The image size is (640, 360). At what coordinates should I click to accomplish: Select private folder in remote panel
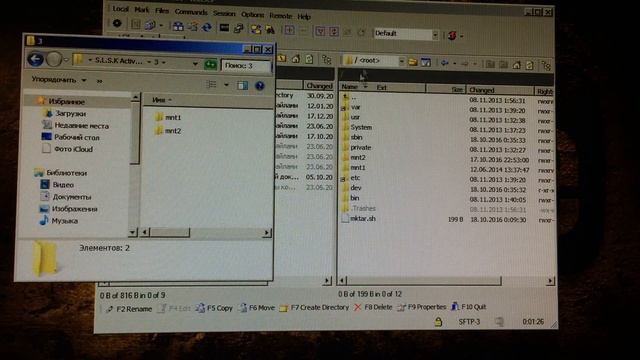356,147
